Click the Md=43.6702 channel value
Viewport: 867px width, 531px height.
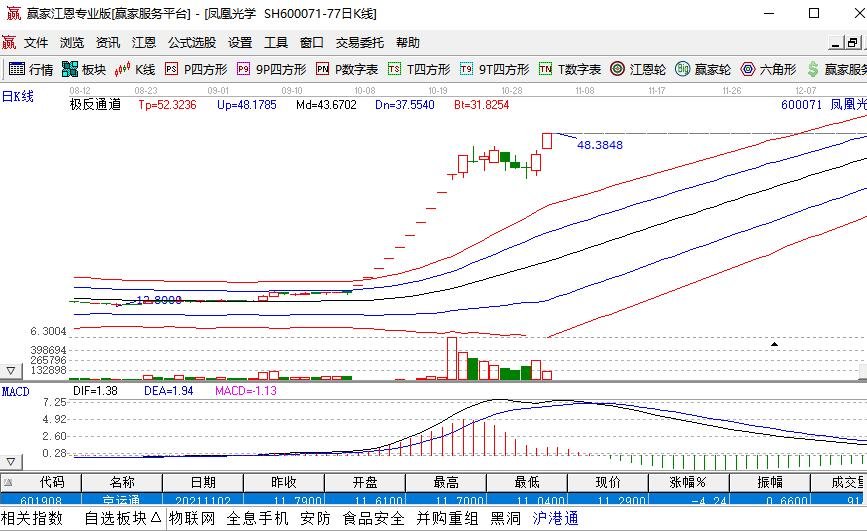(326, 105)
